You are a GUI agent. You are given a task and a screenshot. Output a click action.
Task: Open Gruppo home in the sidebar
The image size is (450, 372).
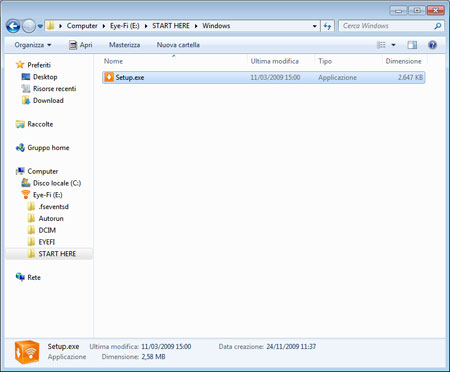click(48, 147)
